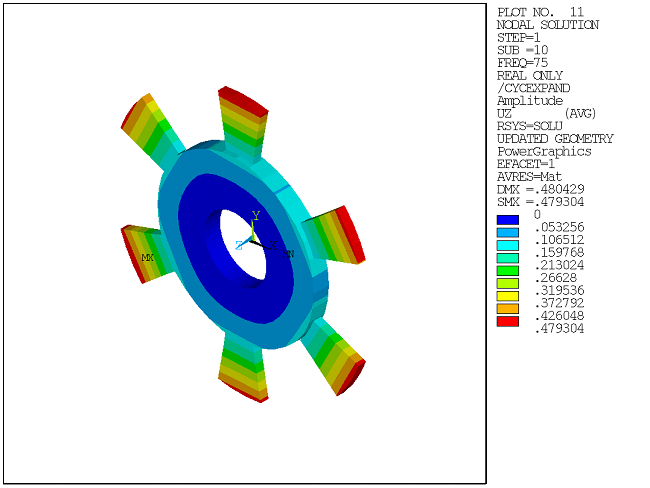Click the 'PowerGraphics' text

(x=544, y=152)
